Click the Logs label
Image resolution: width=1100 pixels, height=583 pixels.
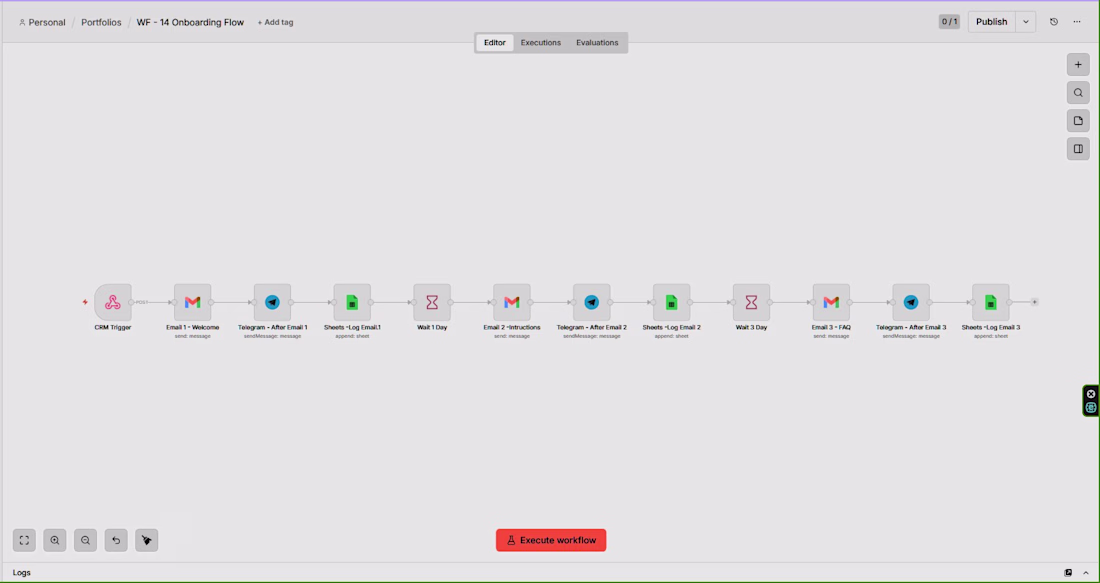pos(22,572)
